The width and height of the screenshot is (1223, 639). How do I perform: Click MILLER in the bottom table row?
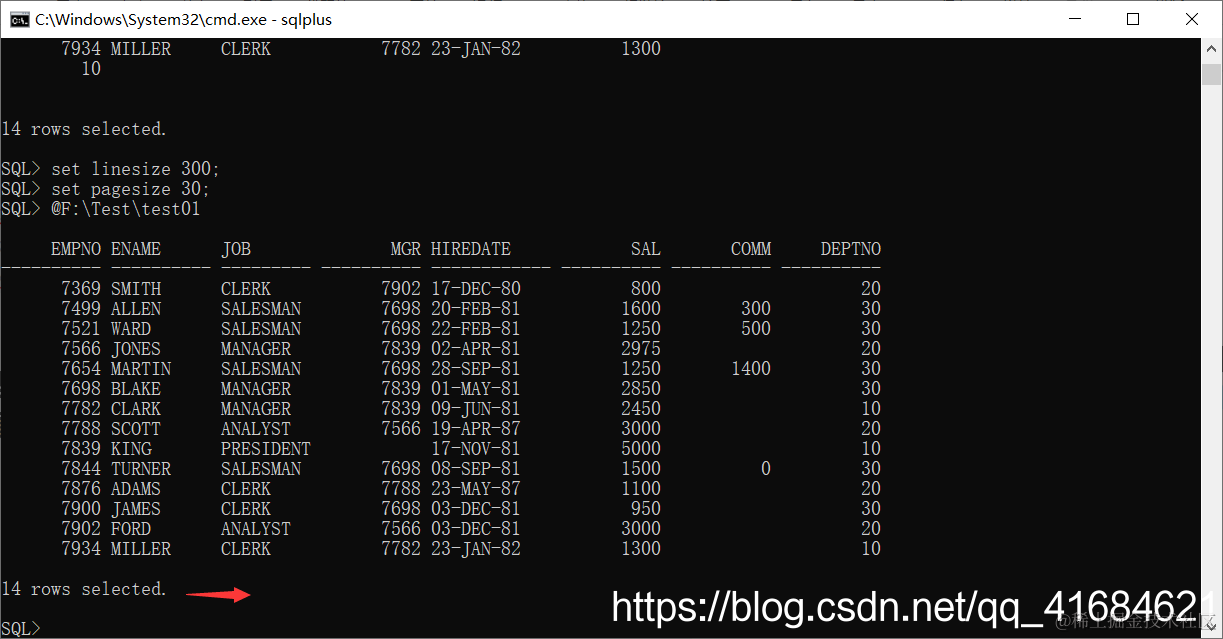pos(141,549)
